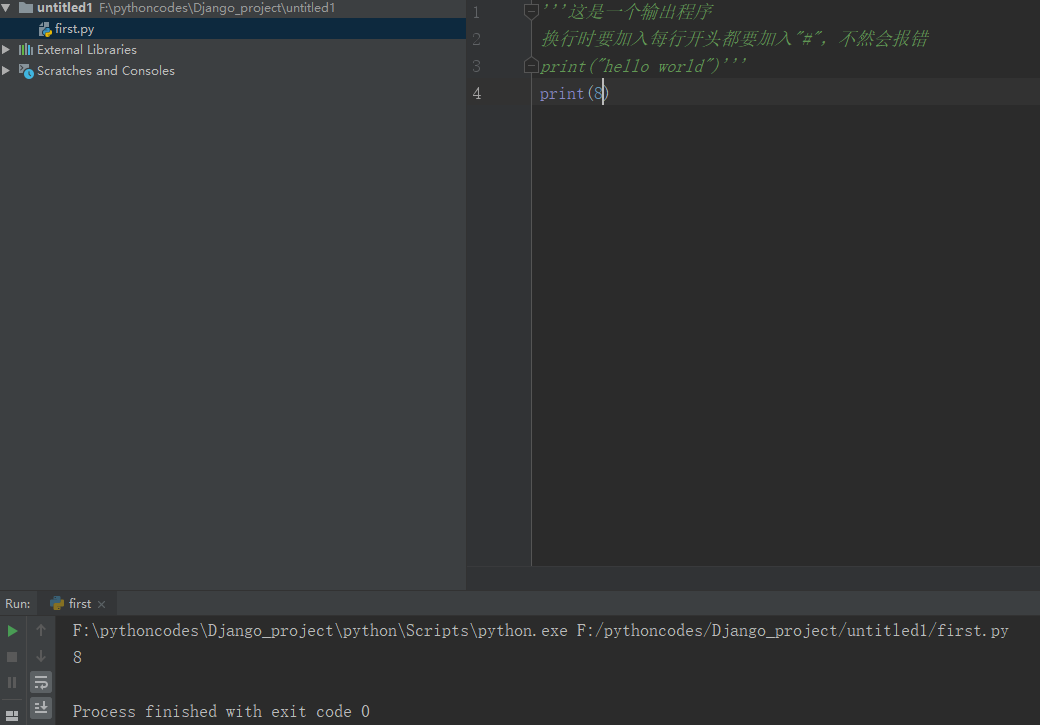Click the Up the Stack Trace arrow

(41, 630)
